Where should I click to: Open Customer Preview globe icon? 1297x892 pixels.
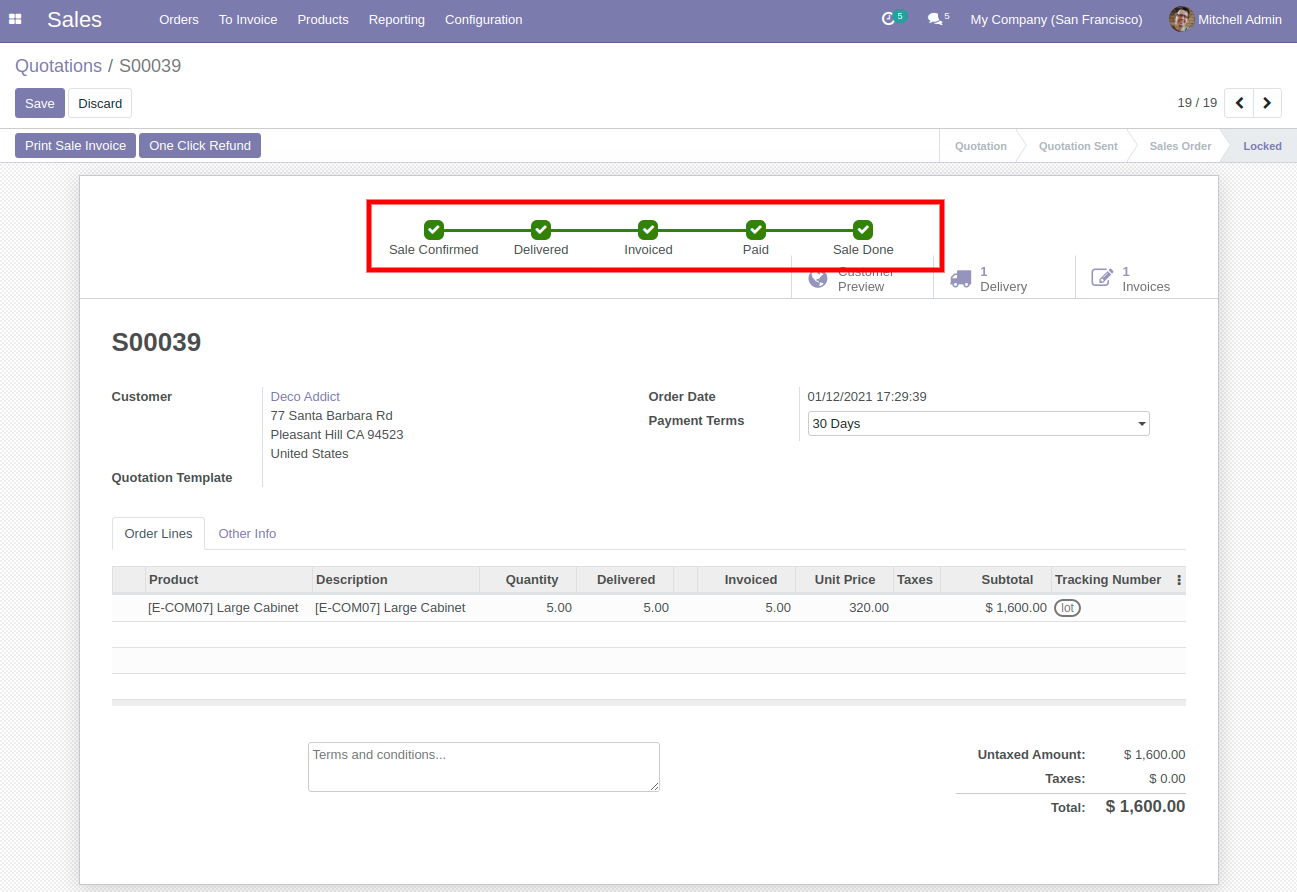(x=818, y=279)
